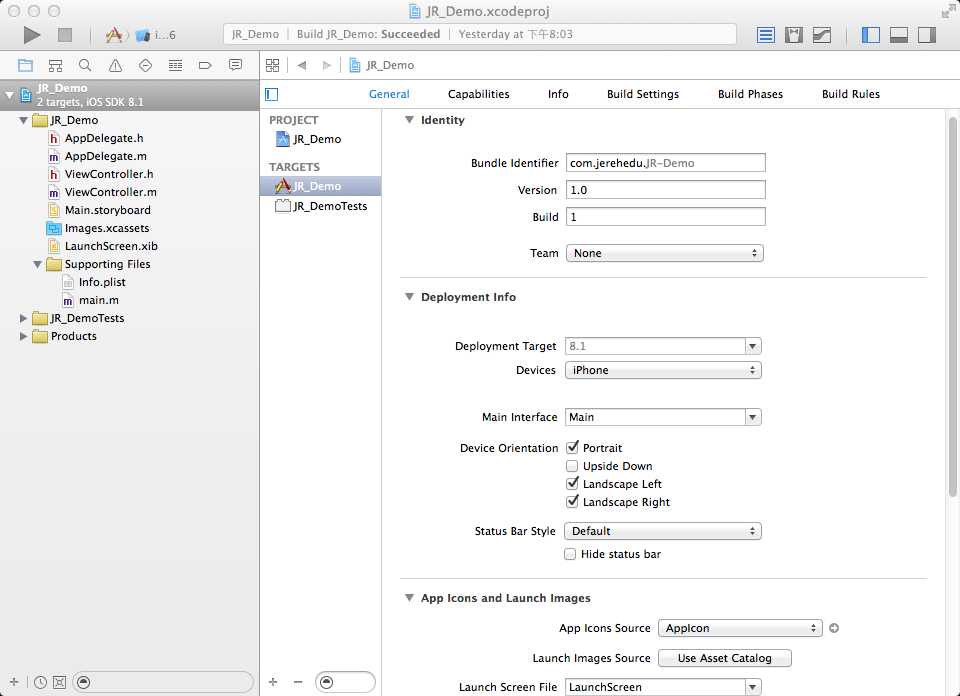Switch to the Capabilities tab
The width and height of the screenshot is (960, 696).
click(x=478, y=94)
